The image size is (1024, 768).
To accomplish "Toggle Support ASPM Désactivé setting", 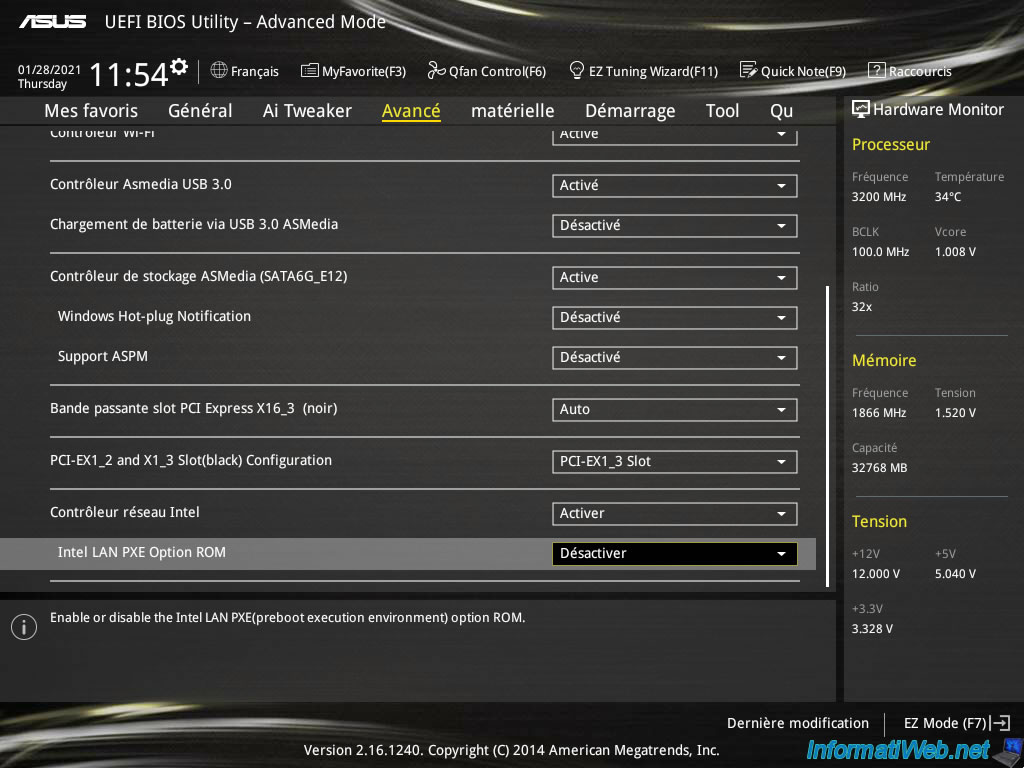I will coord(674,358).
